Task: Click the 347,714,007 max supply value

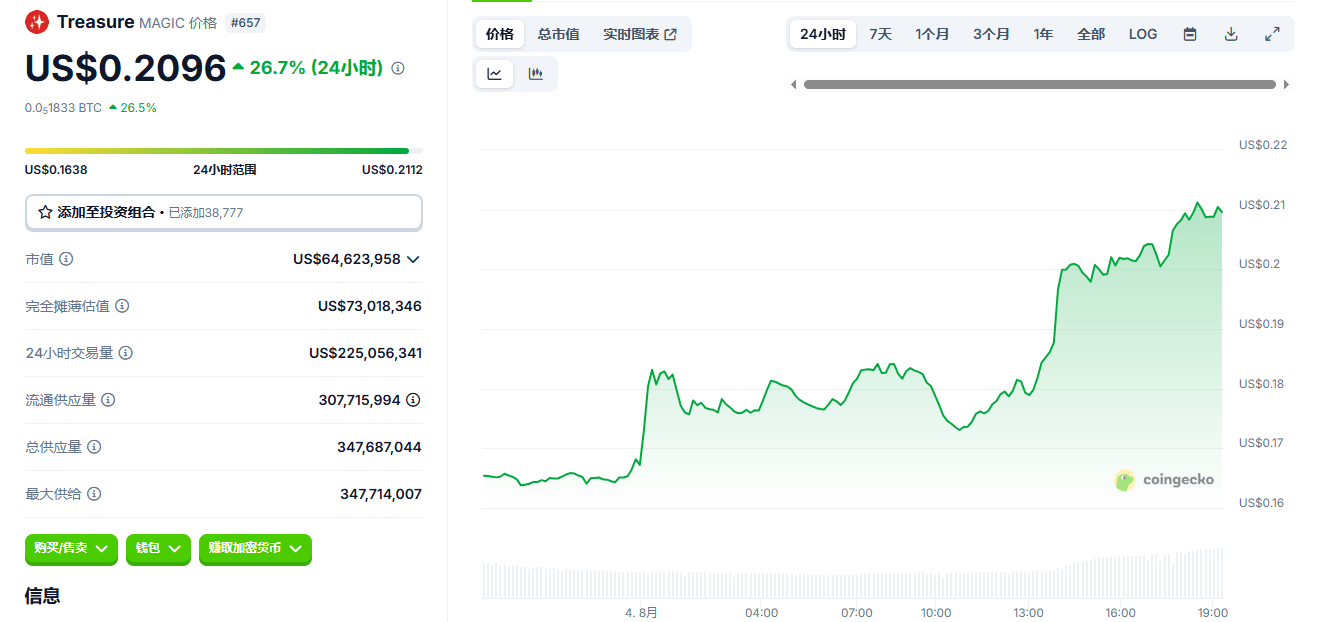Action: pos(381,494)
